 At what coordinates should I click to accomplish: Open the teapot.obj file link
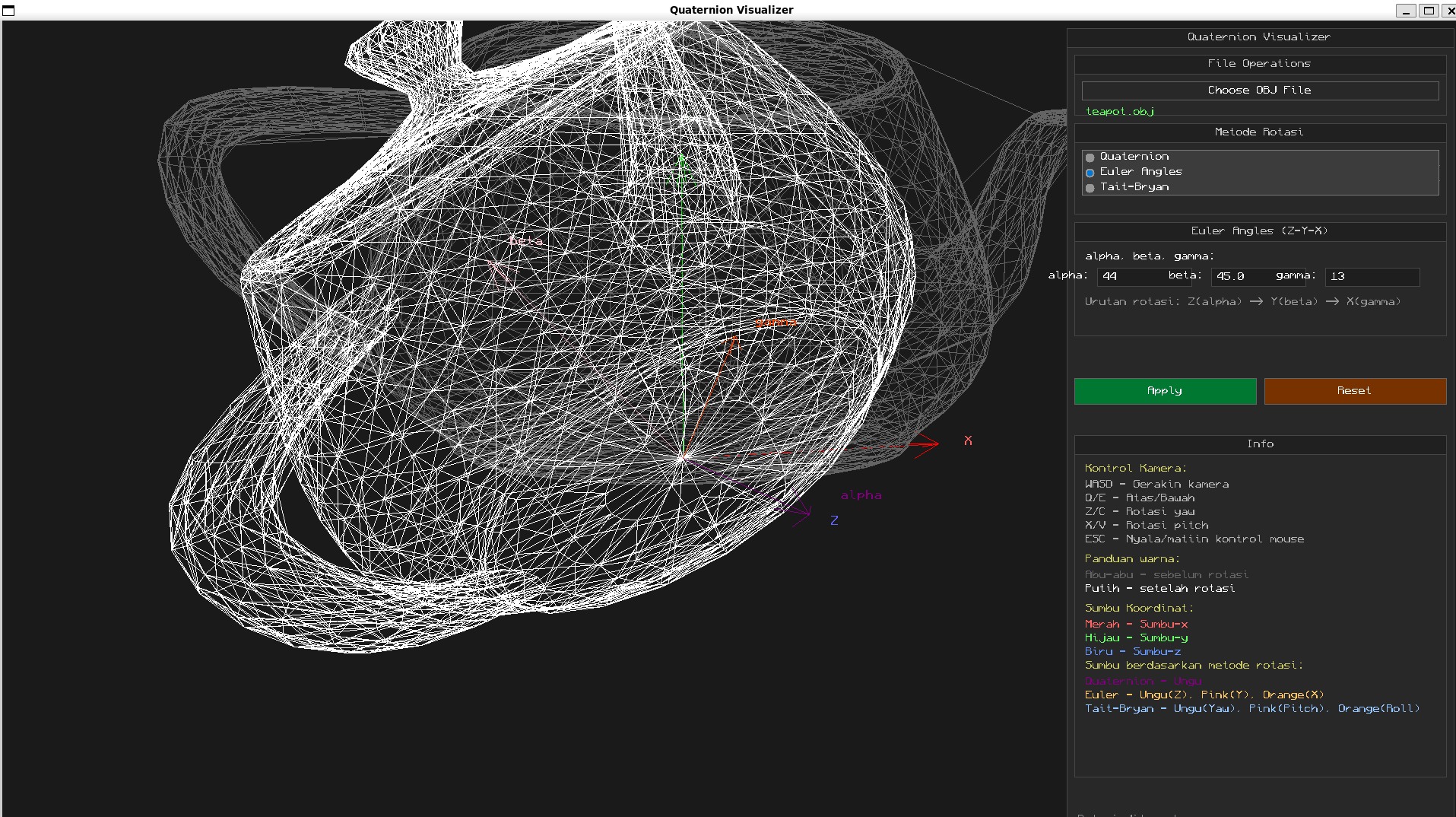click(1120, 111)
